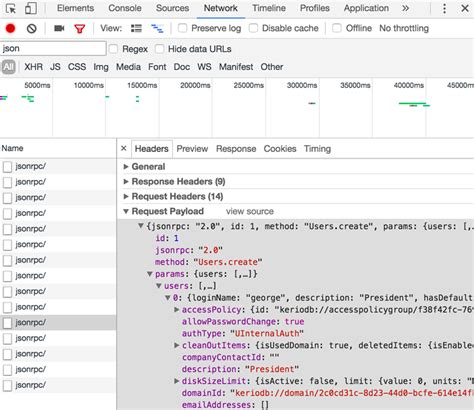Clear the network log icon
The height and width of the screenshot is (410, 474).
(32, 29)
